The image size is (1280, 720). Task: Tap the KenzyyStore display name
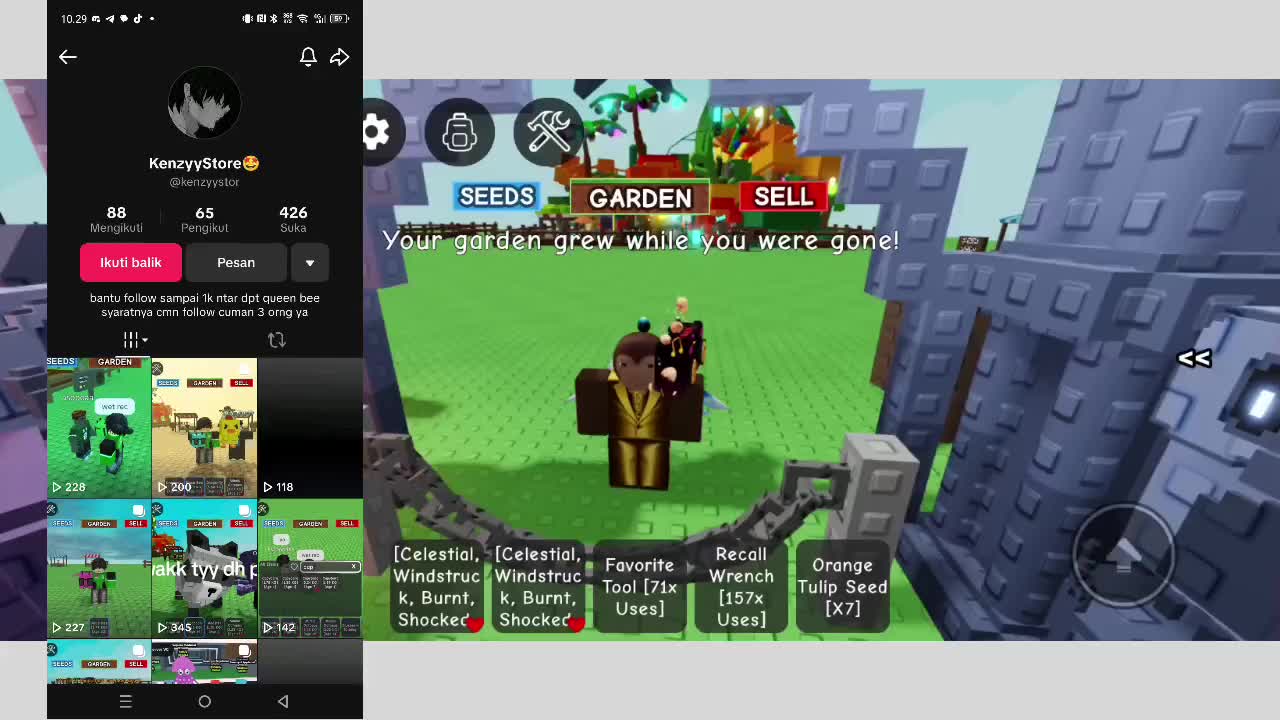(x=204, y=163)
